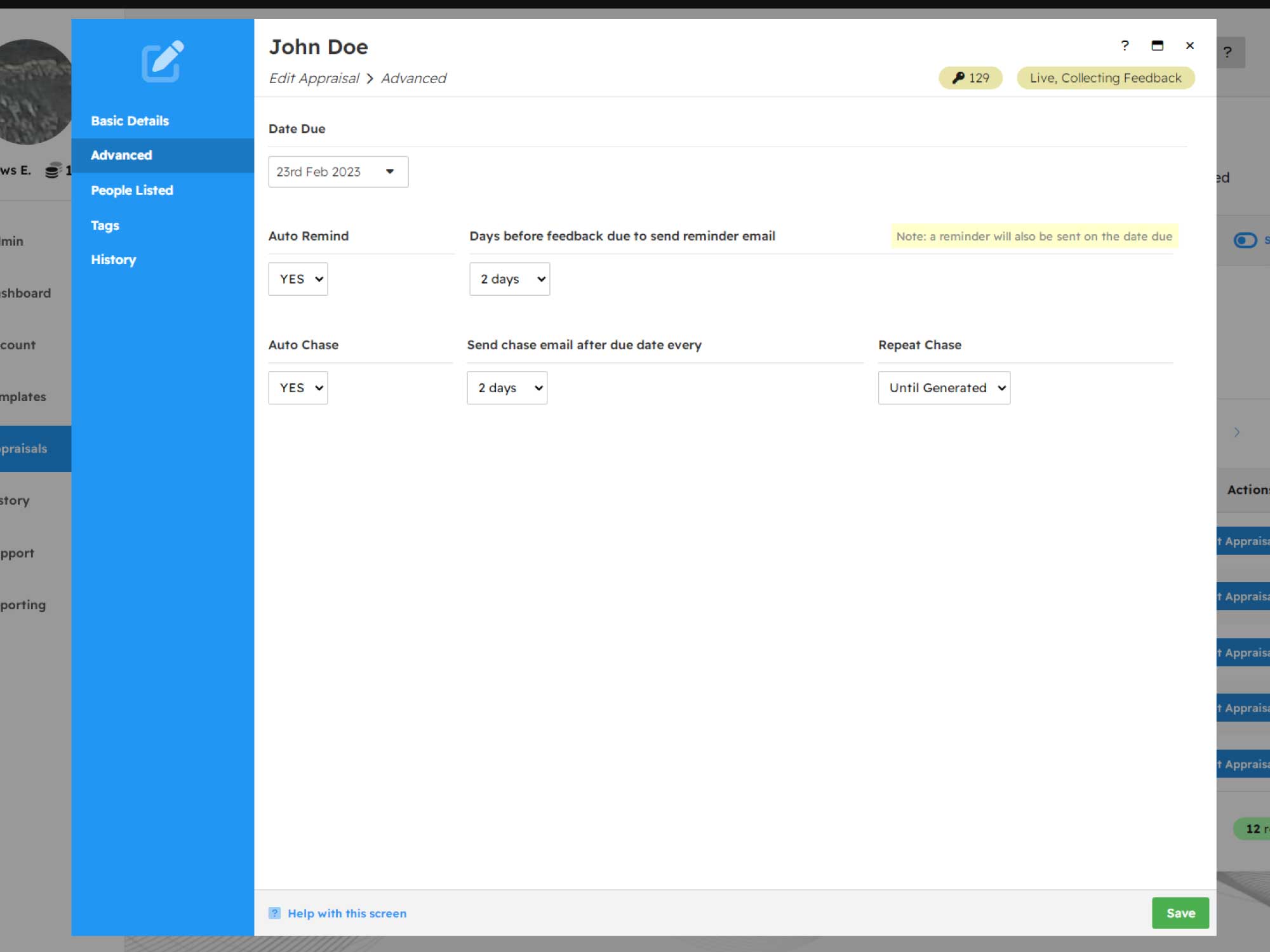The width and height of the screenshot is (1270, 952).
Task: Change reminder days before due dropdown
Action: pyautogui.click(x=509, y=279)
